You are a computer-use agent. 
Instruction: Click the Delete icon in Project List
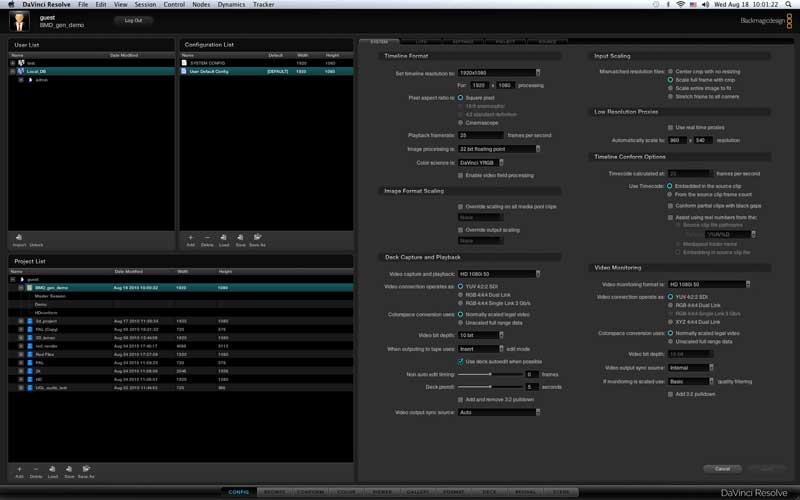point(36,469)
